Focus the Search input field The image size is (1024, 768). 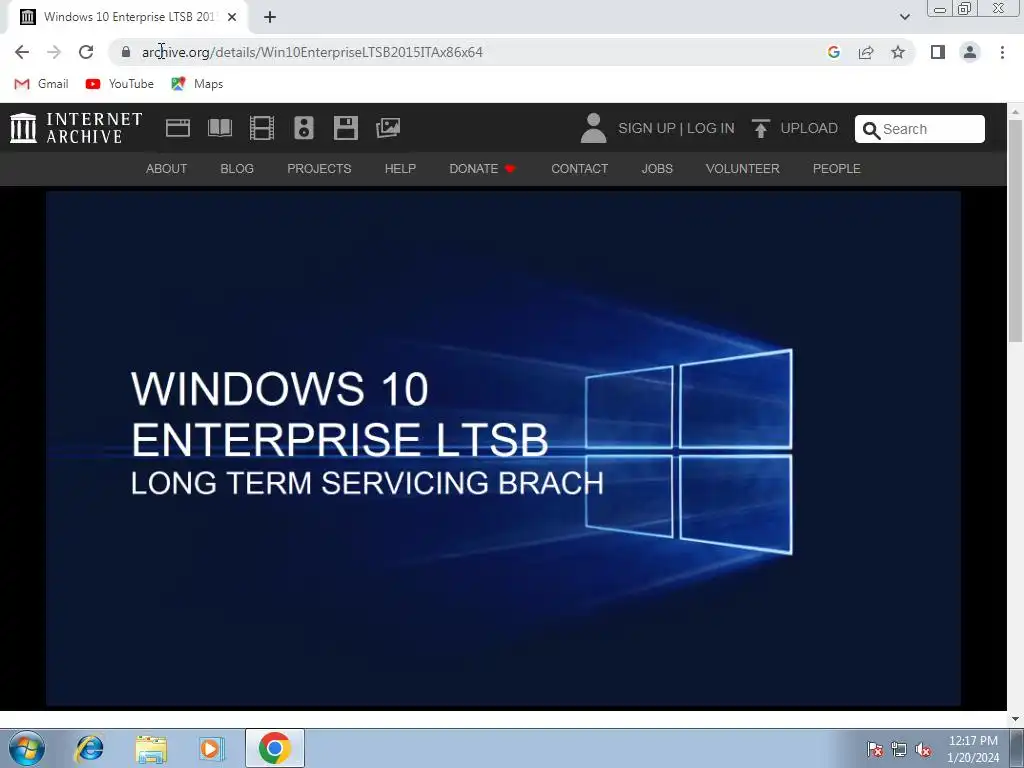pyautogui.click(x=920, y=129)
